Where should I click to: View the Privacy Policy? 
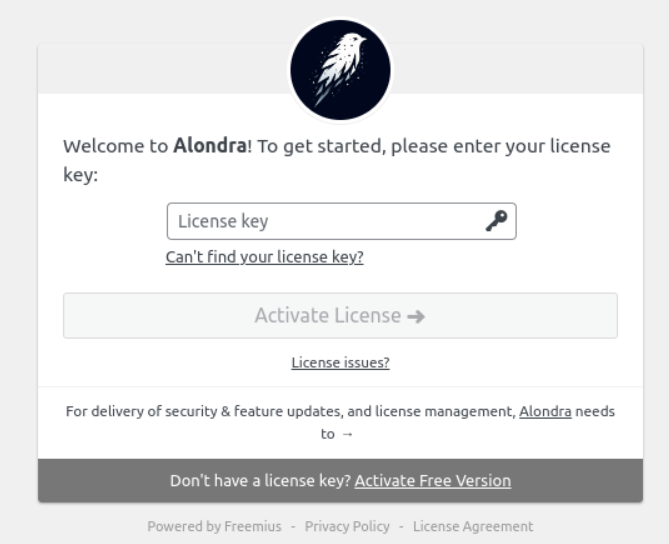click(347, 527)
